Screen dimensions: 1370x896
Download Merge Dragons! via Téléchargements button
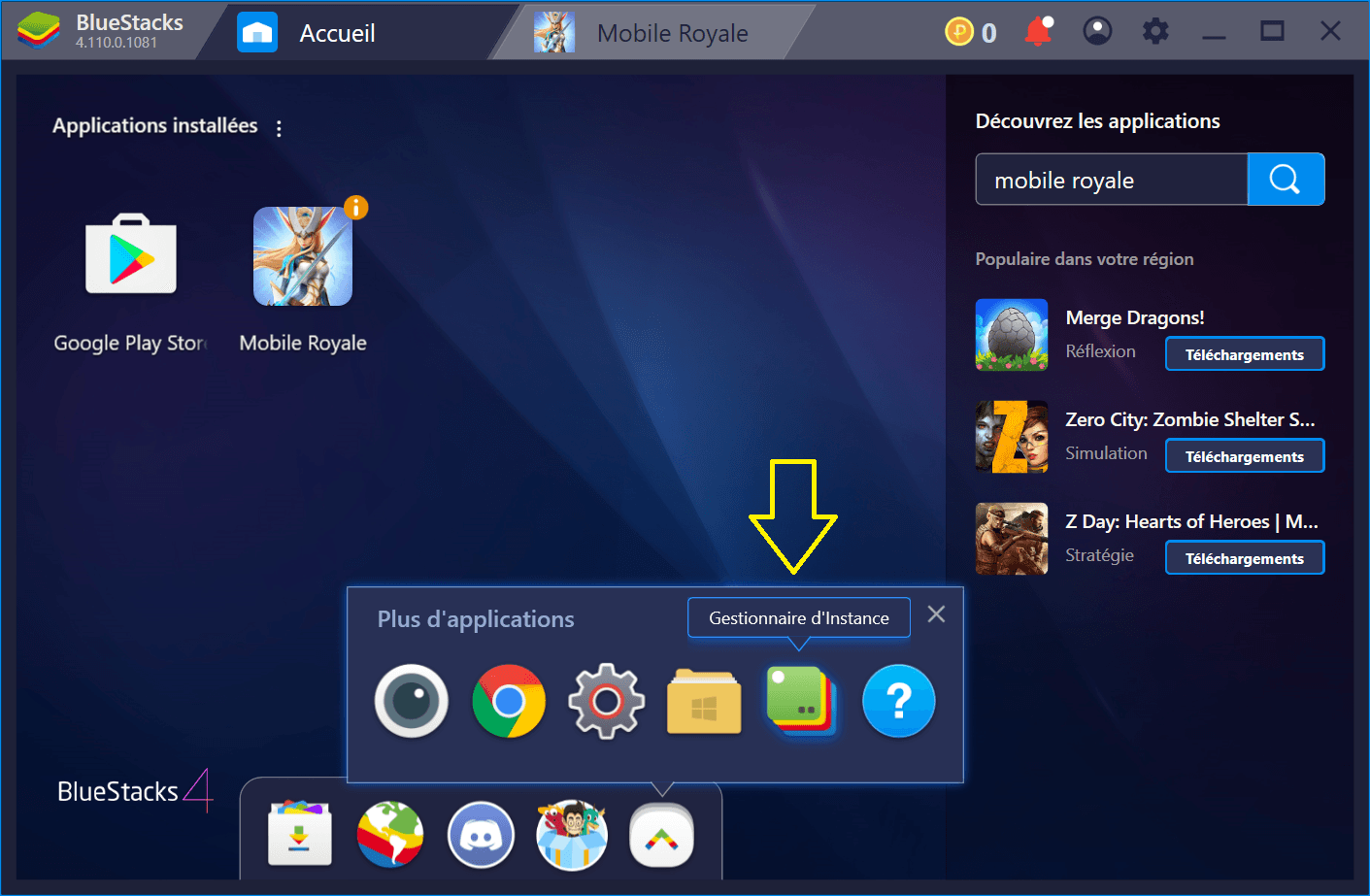pyautogui.click(x=1245, y=354)
